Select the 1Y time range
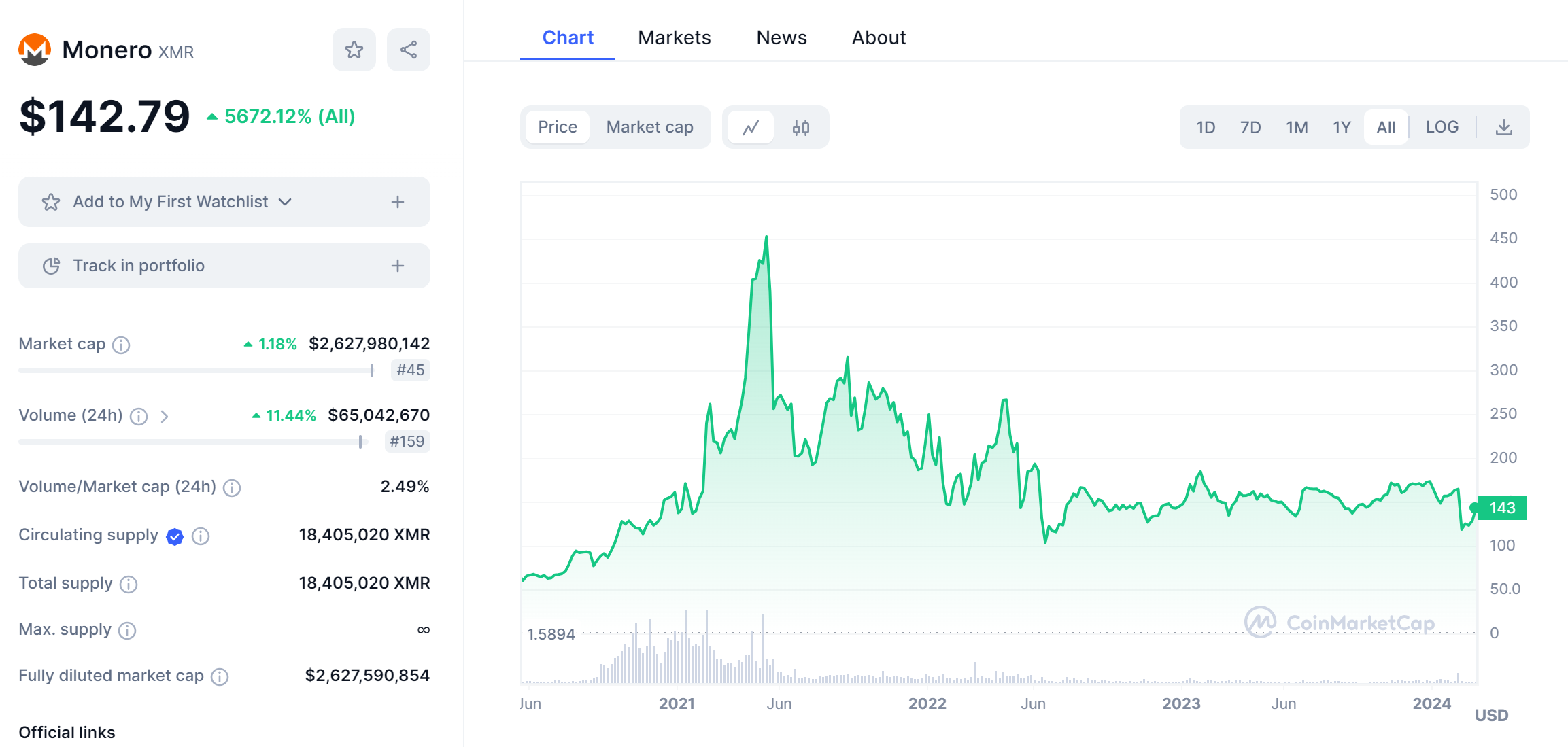1568x747 pixels. click(x=1341, y=127)
